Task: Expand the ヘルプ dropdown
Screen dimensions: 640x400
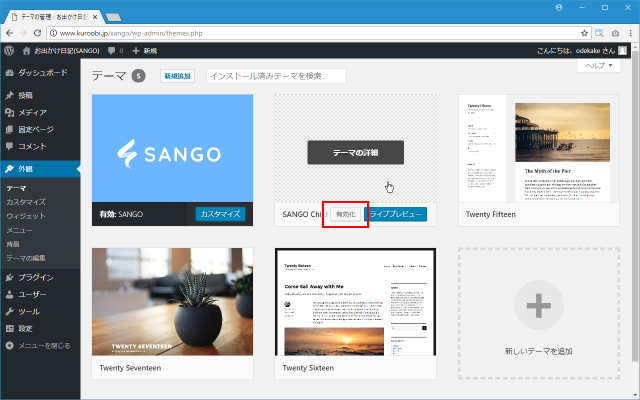Action: point(599,66)
